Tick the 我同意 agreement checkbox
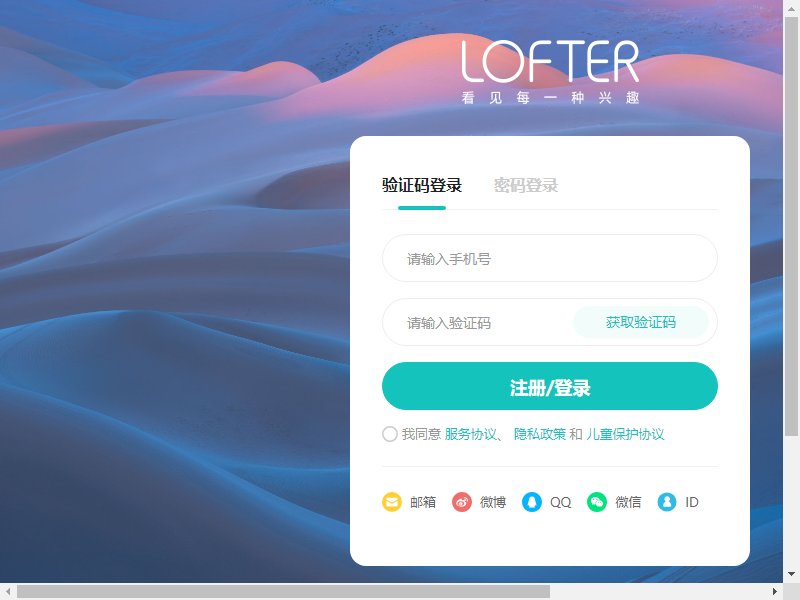800x600 pixels. click(390, 434)
